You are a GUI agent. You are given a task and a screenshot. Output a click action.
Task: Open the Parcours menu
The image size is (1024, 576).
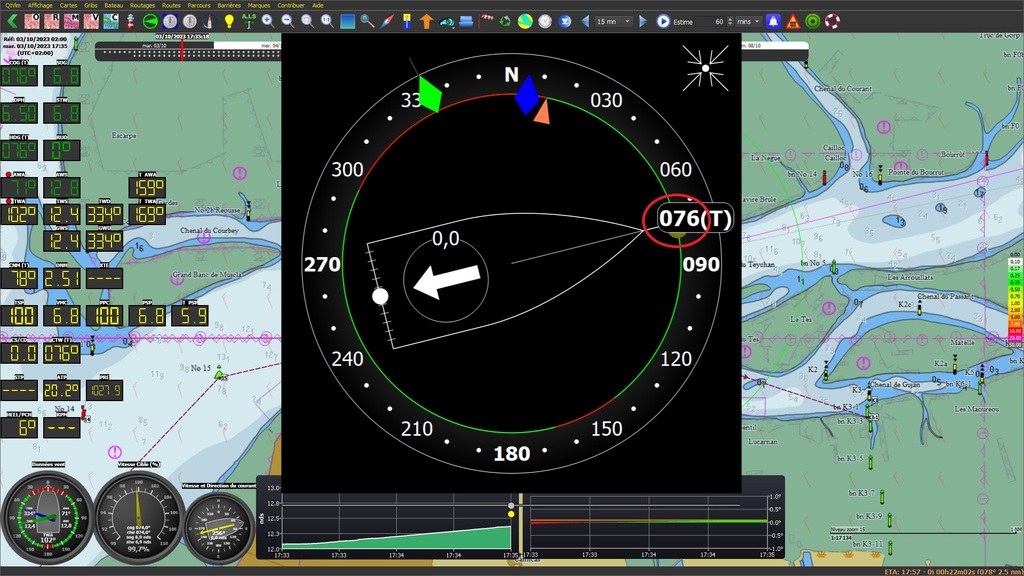click(199, 5)
